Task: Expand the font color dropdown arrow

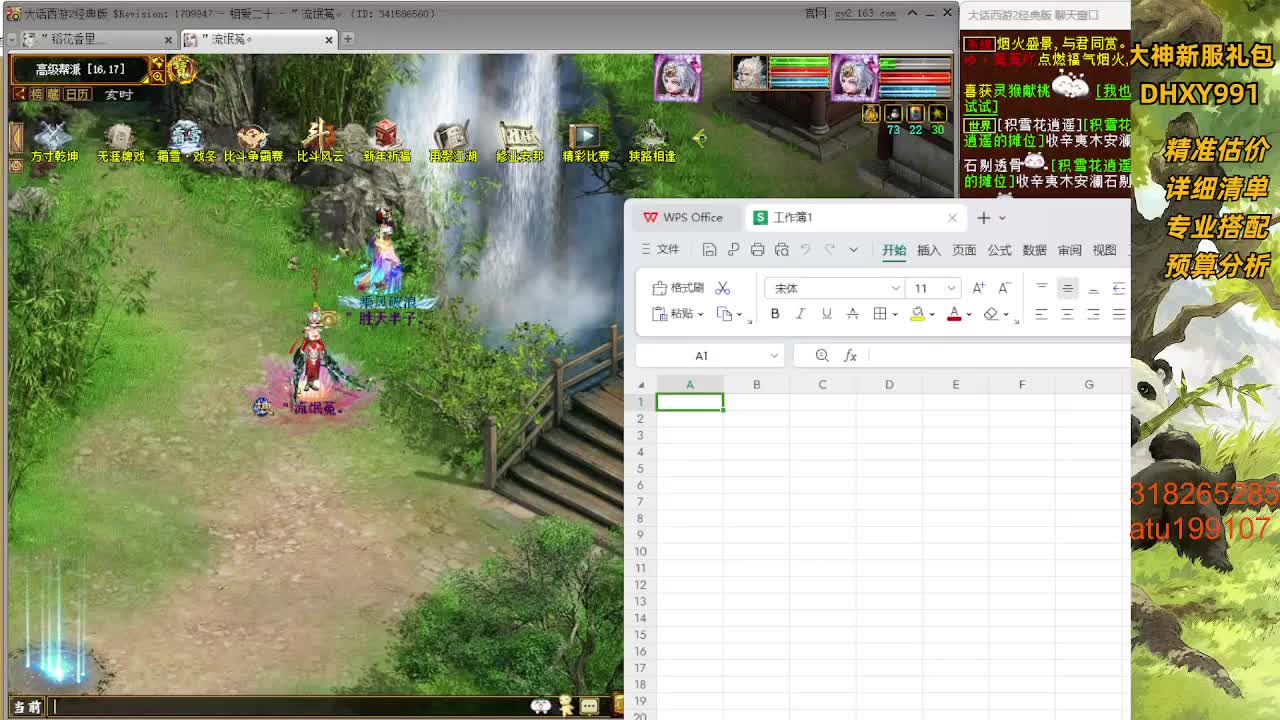Action: point(969,315)
